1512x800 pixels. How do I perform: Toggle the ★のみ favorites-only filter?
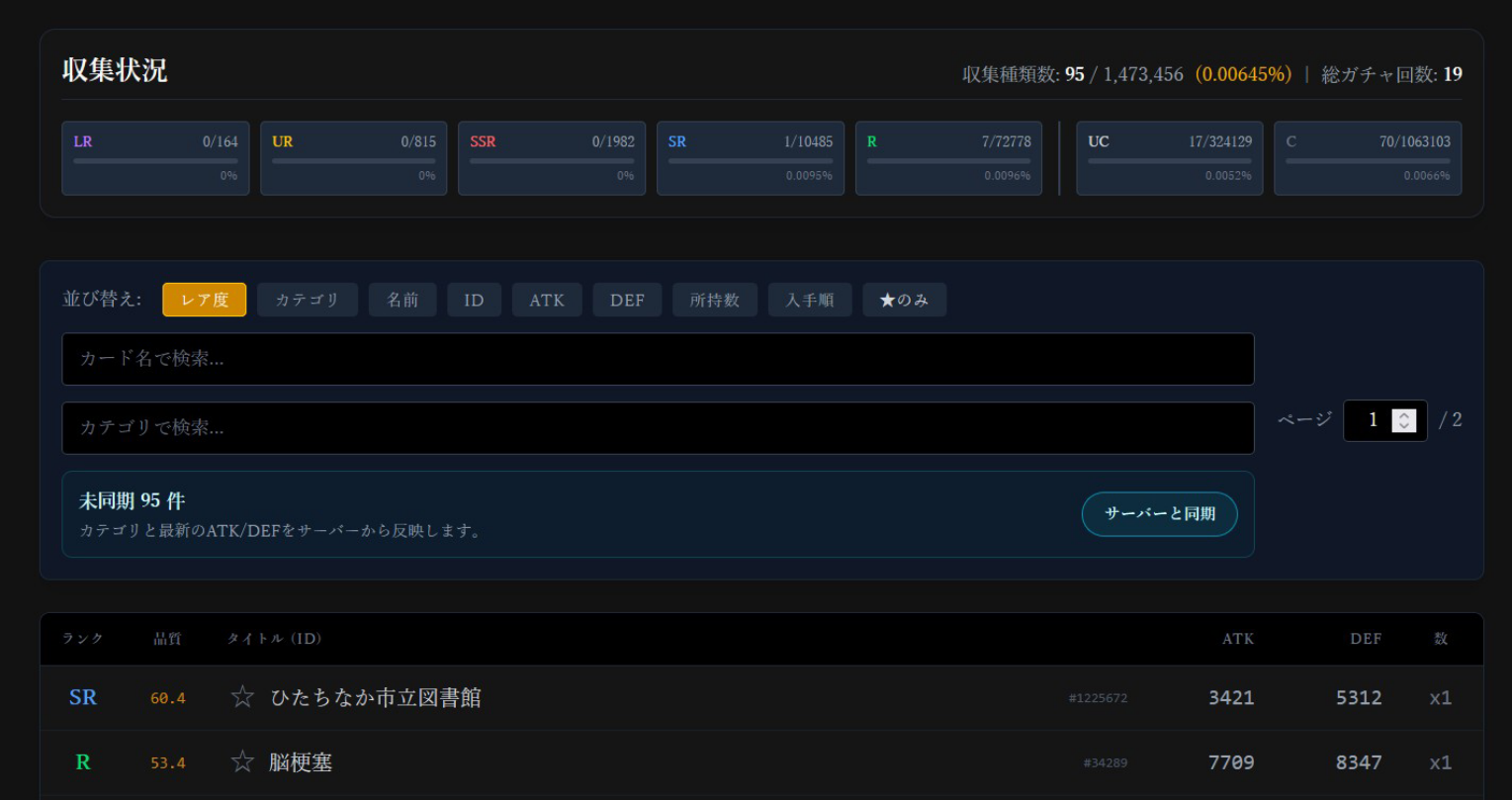click(904, 300)
